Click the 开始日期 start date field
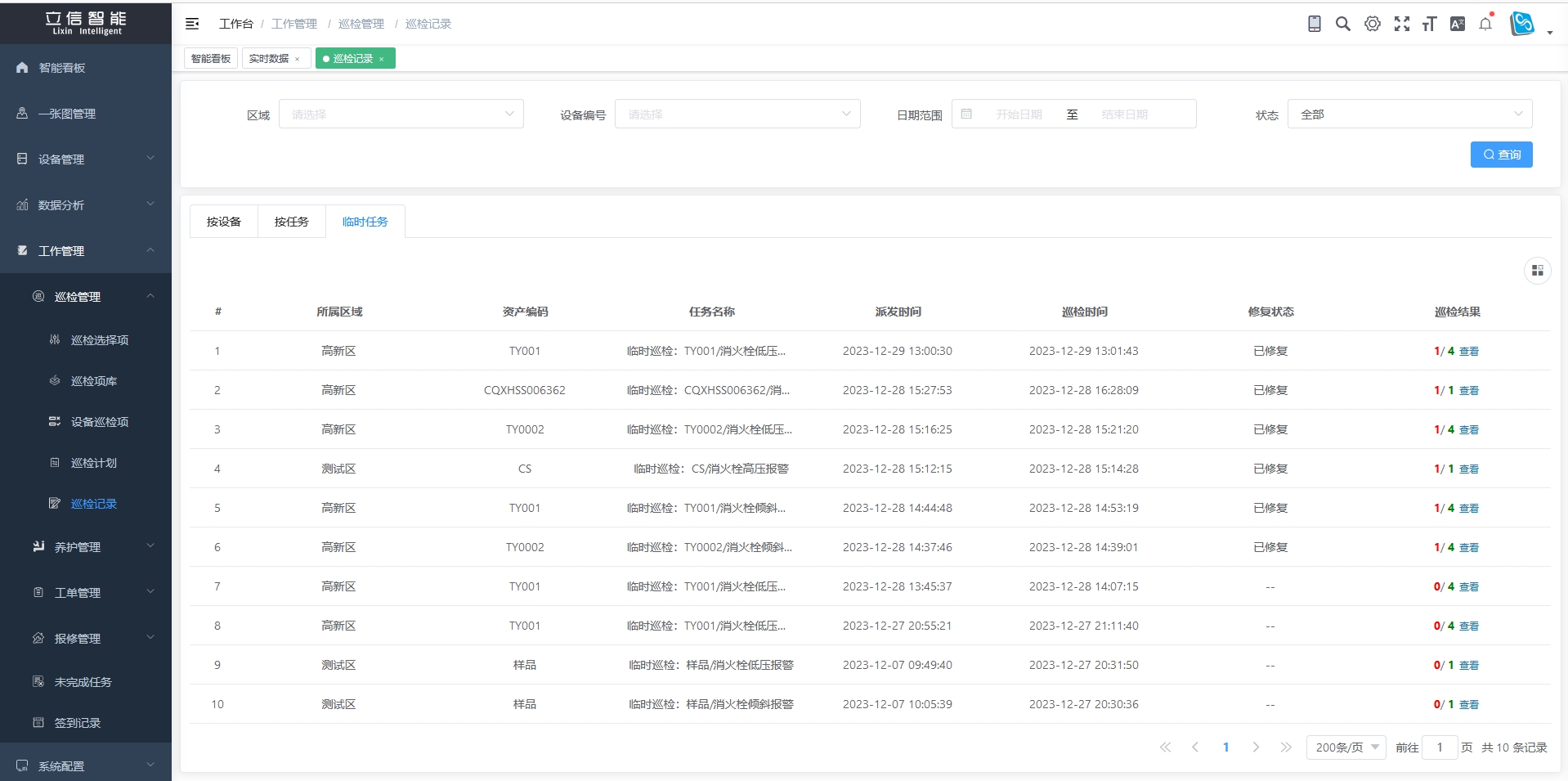 click(x=1019, y=114)
